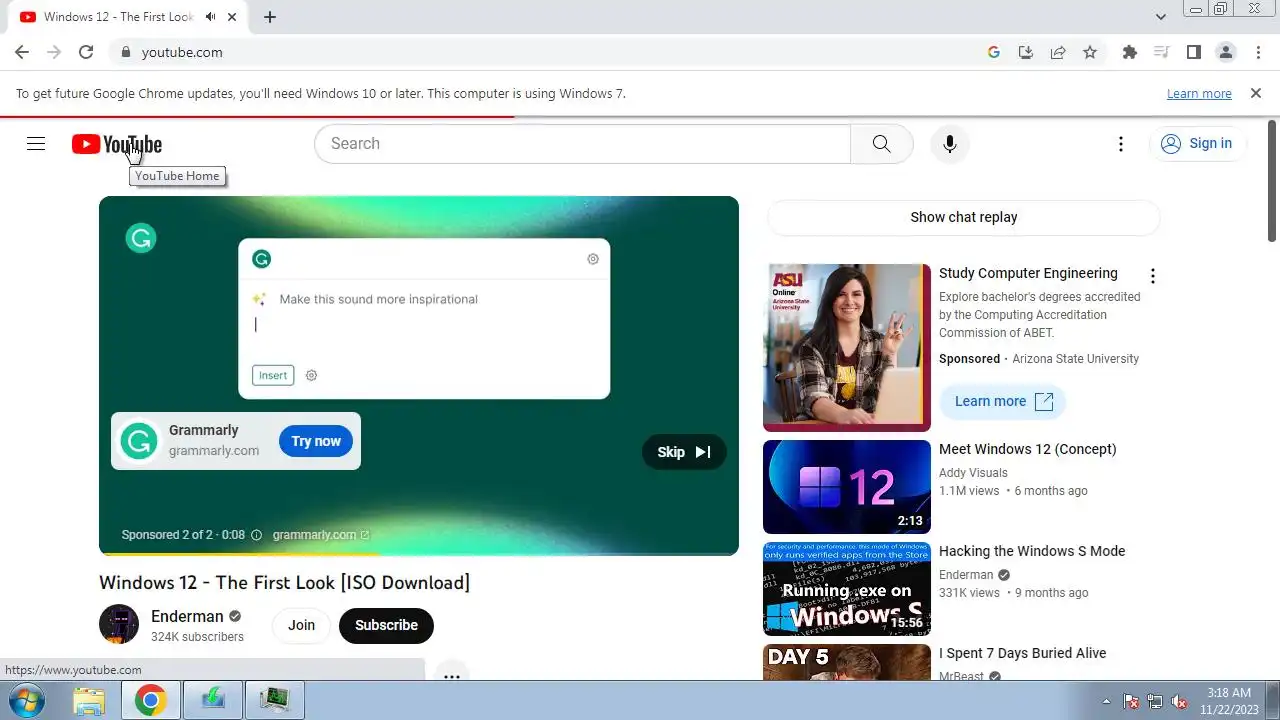
Task: Open ASU Study Computer Engineering thumbnail
Action: [x=847, y=348]
